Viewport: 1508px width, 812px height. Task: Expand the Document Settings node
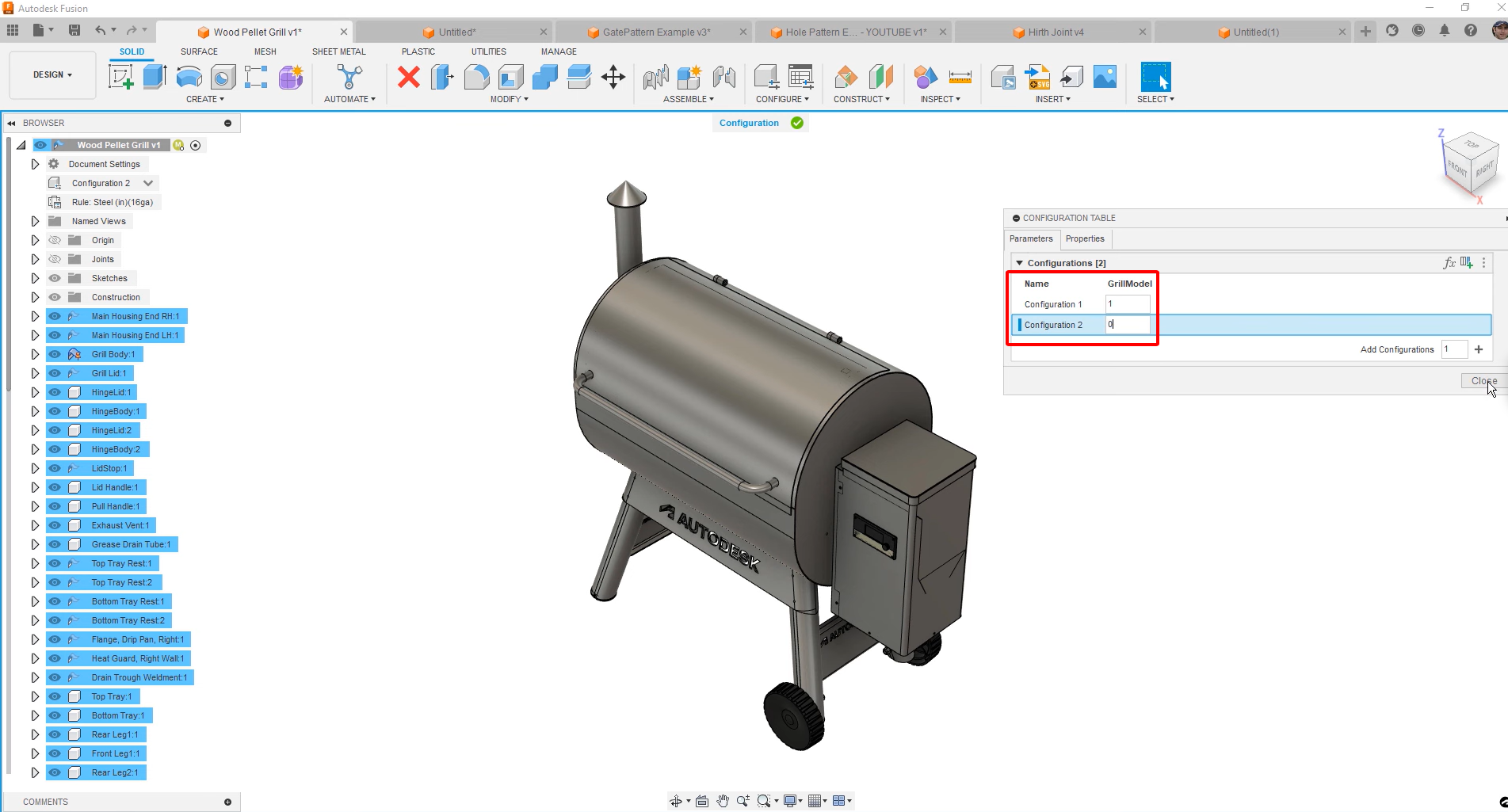click(x=35, y=164)
